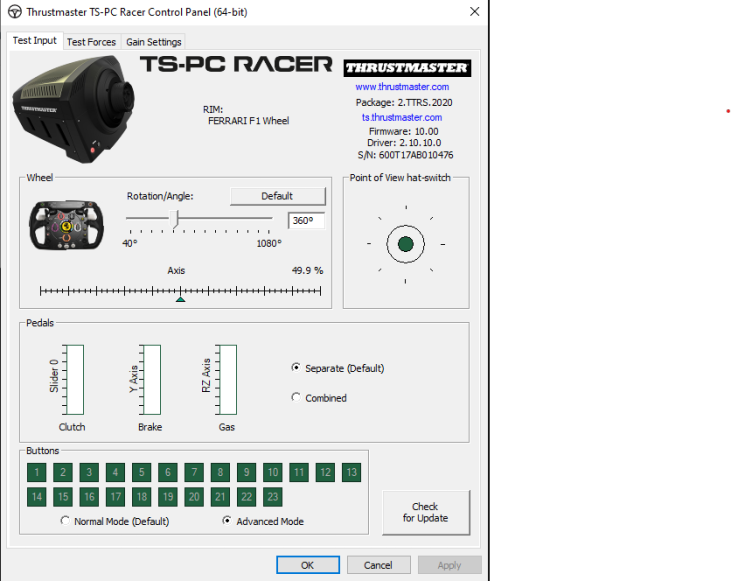The height and width of the screenshot is (581, 731).
Task: Open the Gain Settings tab
Action: point(154,42)
